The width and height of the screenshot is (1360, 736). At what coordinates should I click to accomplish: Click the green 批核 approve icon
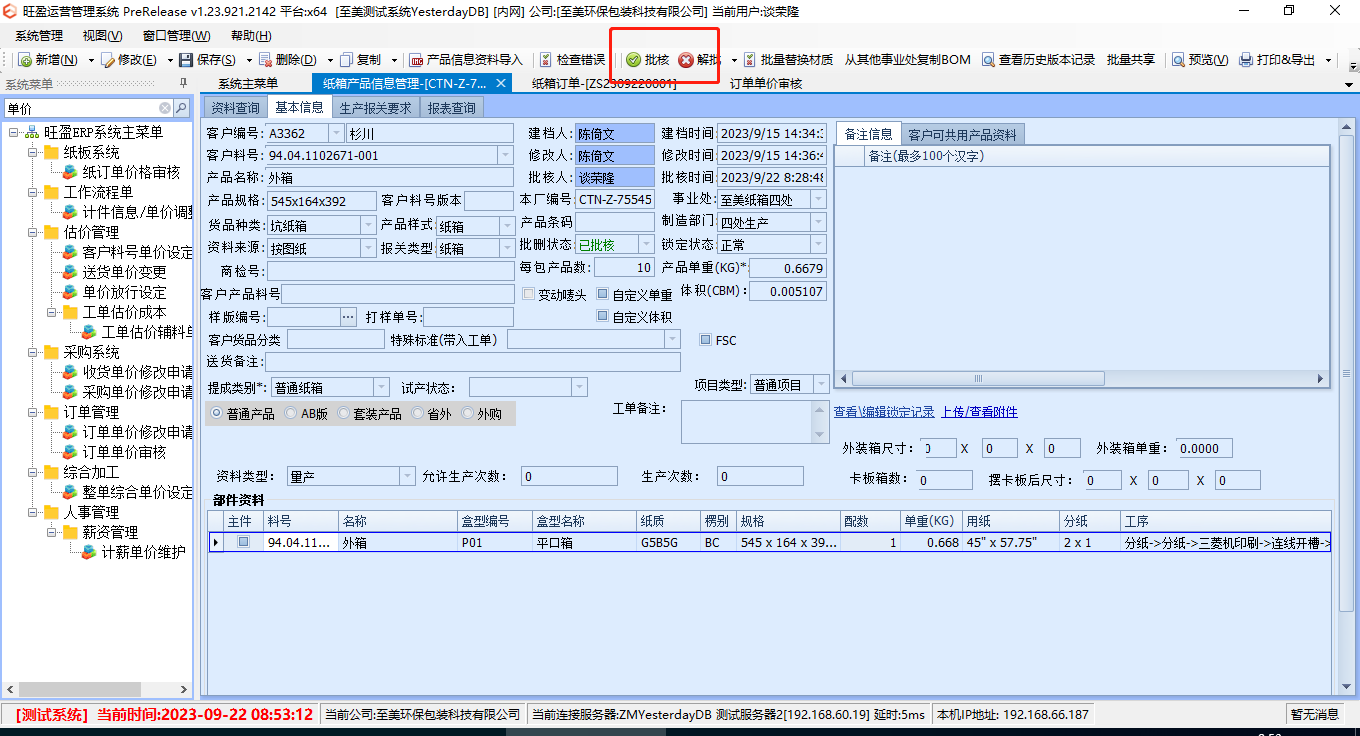(x=633, y=60)
